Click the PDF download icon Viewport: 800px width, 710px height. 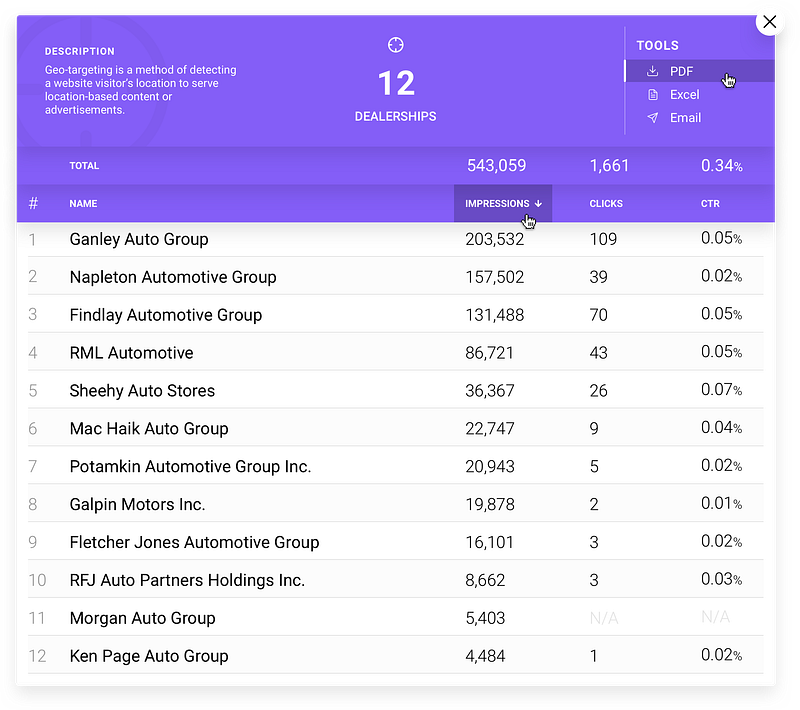(652, 71)
